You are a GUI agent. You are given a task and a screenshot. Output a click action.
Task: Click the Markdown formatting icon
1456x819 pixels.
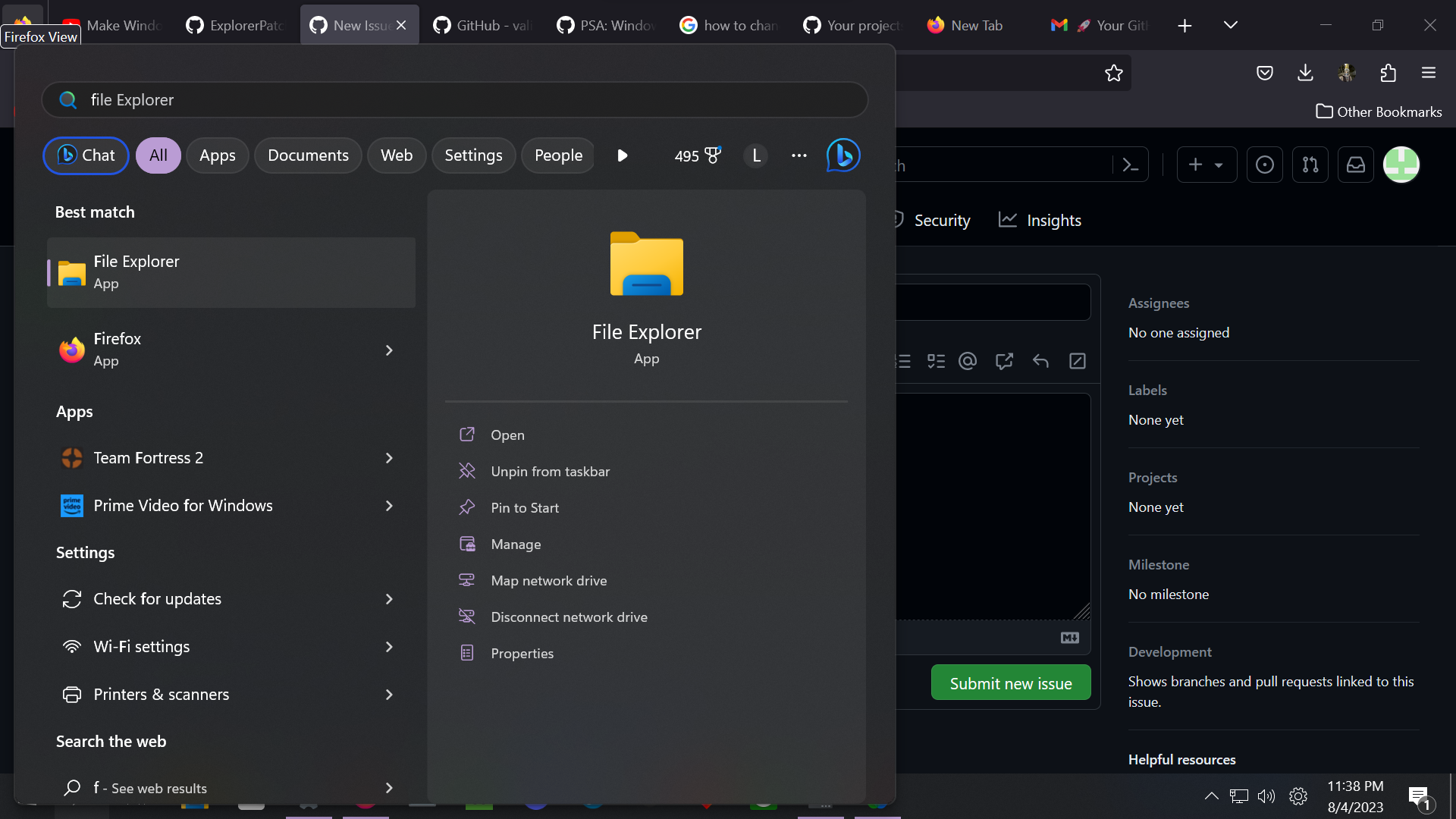click(1069, 638)
